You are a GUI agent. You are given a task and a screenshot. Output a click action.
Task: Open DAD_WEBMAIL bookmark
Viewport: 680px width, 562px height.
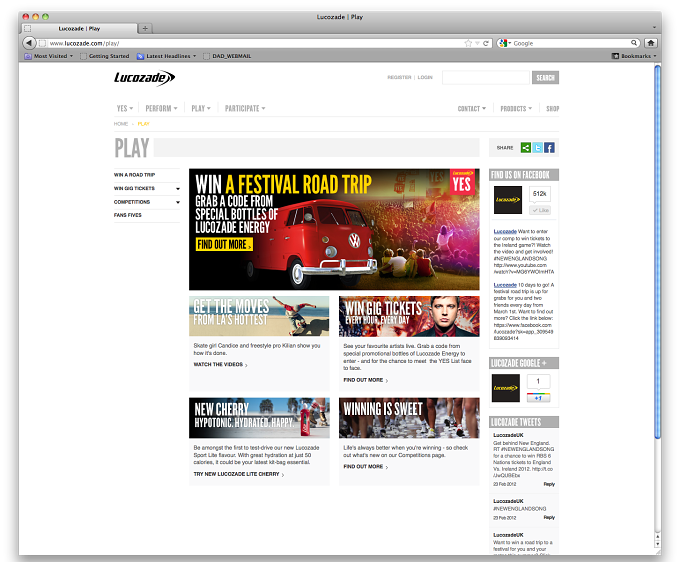tap(227, 56)
